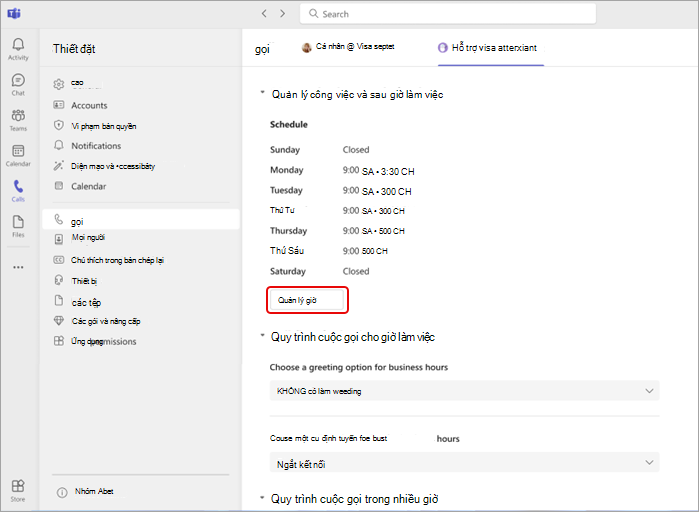The width and height of the screenshot is (699, 512).
Task: Open Notifications settings
Action: pyautogui.click(x=96, y=146)
